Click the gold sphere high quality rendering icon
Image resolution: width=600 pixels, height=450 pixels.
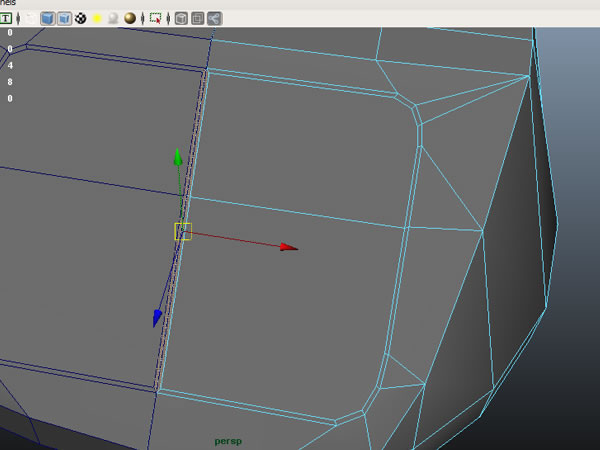click(130, 18)
